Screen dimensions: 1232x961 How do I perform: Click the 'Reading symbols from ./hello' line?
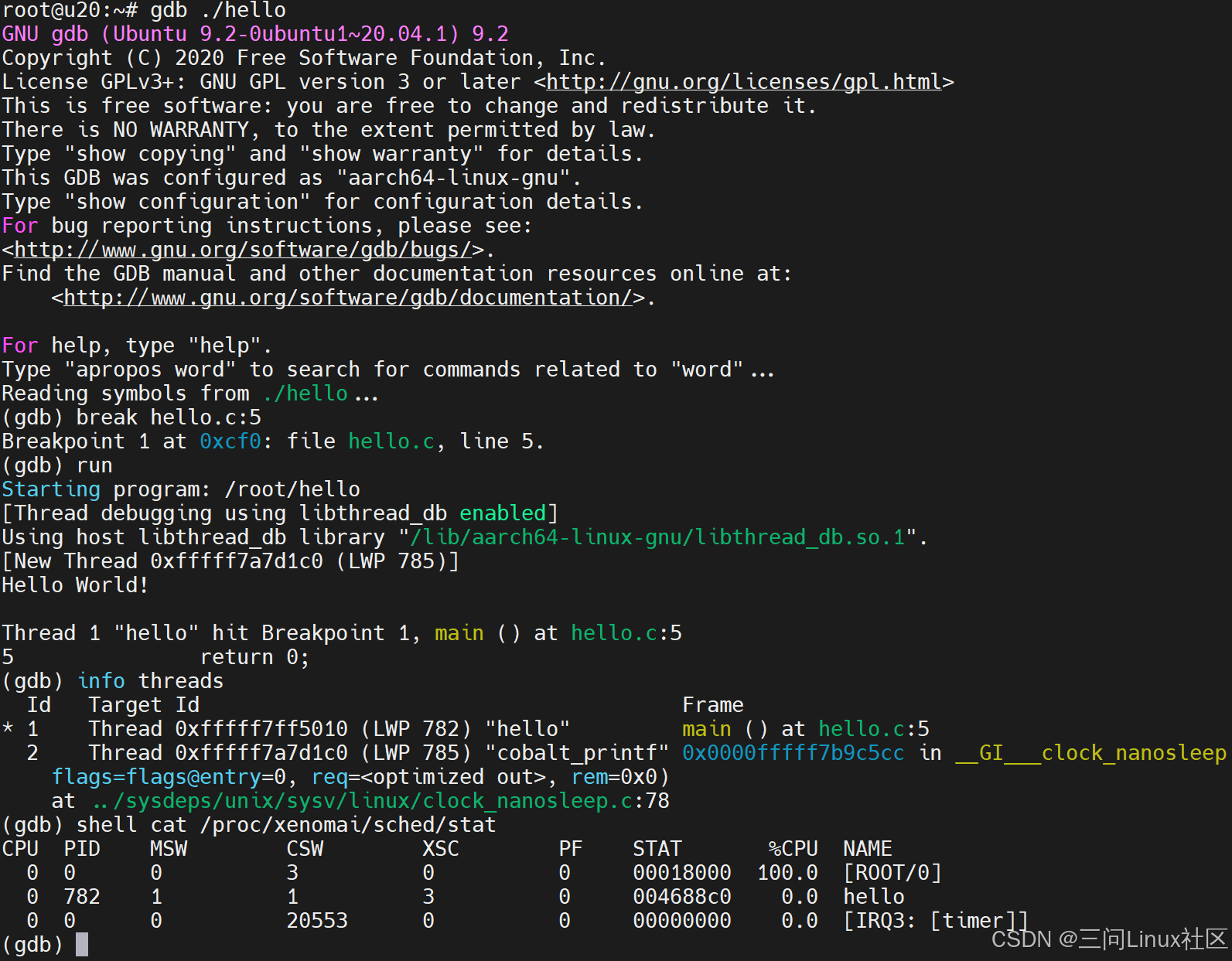190,394
